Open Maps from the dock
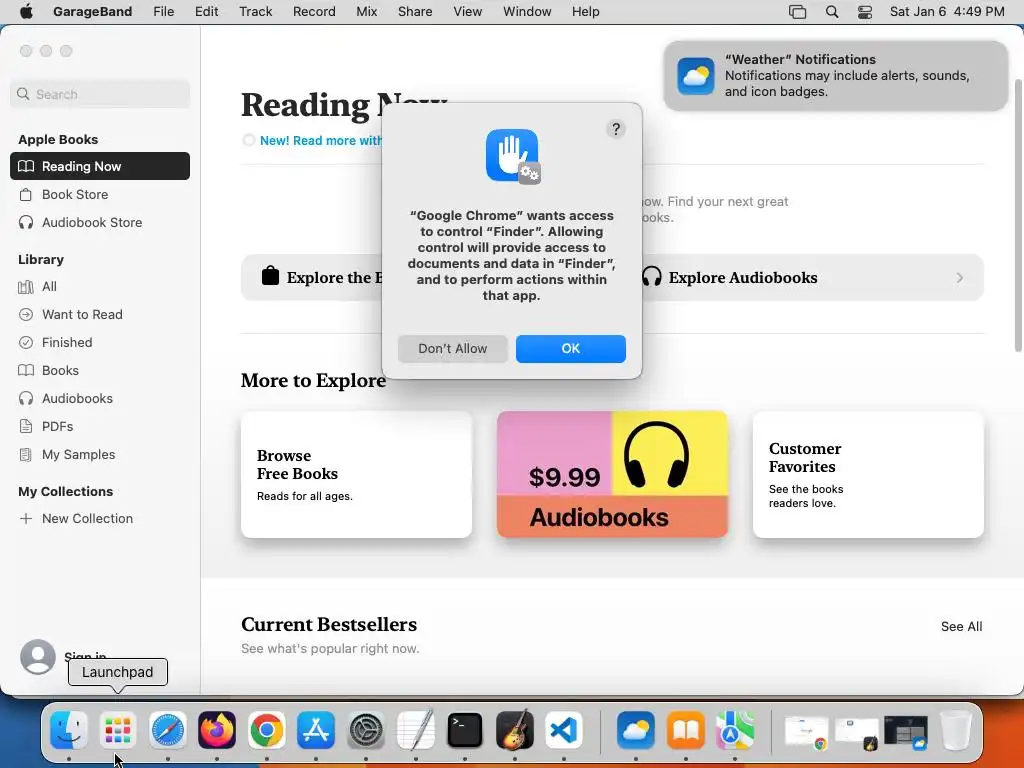Image resolution: width=1024 pixels, height=768 pixels. 735,729
